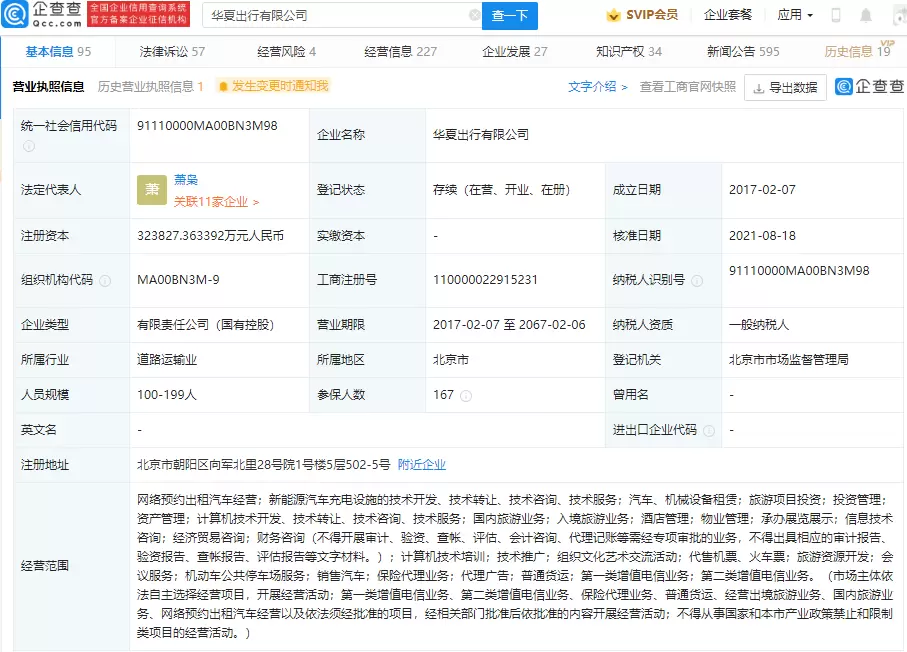Image resolution: width=907 pixels, height=652 pixels.
Task: Click info icon next to 统一社会信用代码
Action: click(29, 146)
